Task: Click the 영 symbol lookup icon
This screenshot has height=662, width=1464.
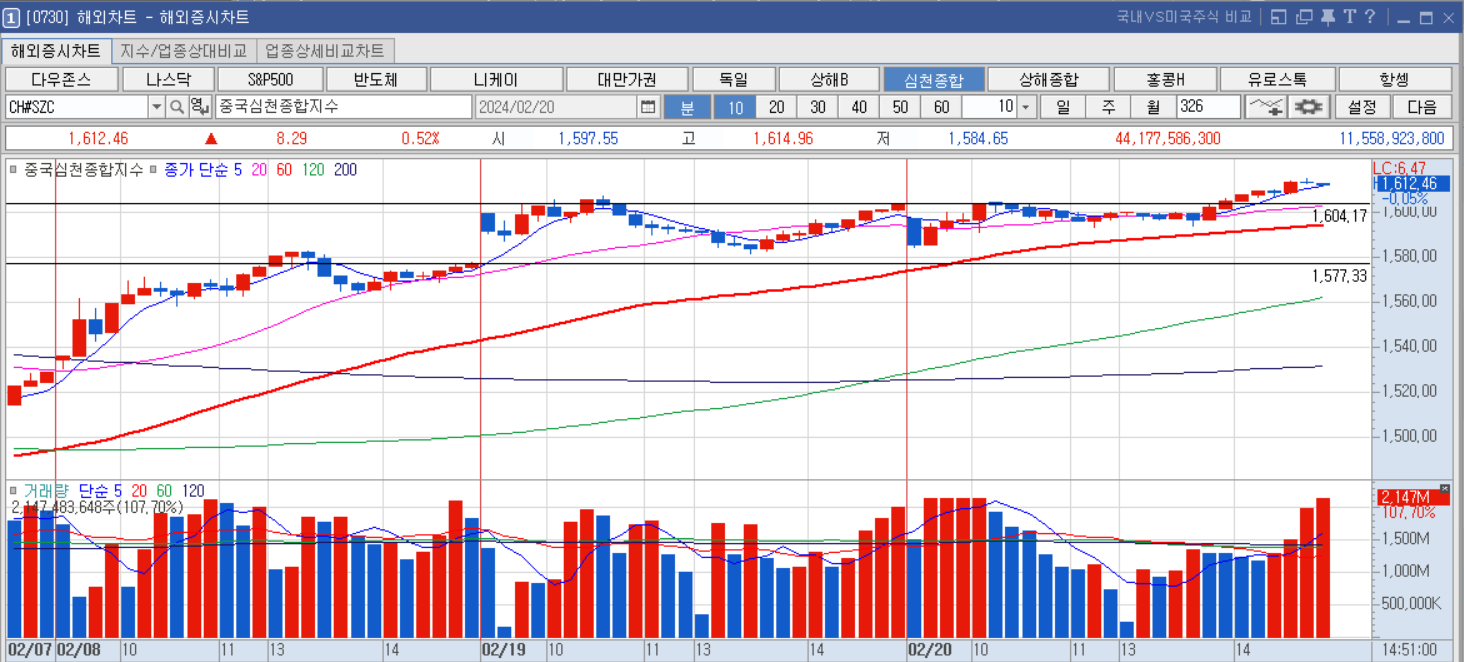Action: [x=198, y=107]
